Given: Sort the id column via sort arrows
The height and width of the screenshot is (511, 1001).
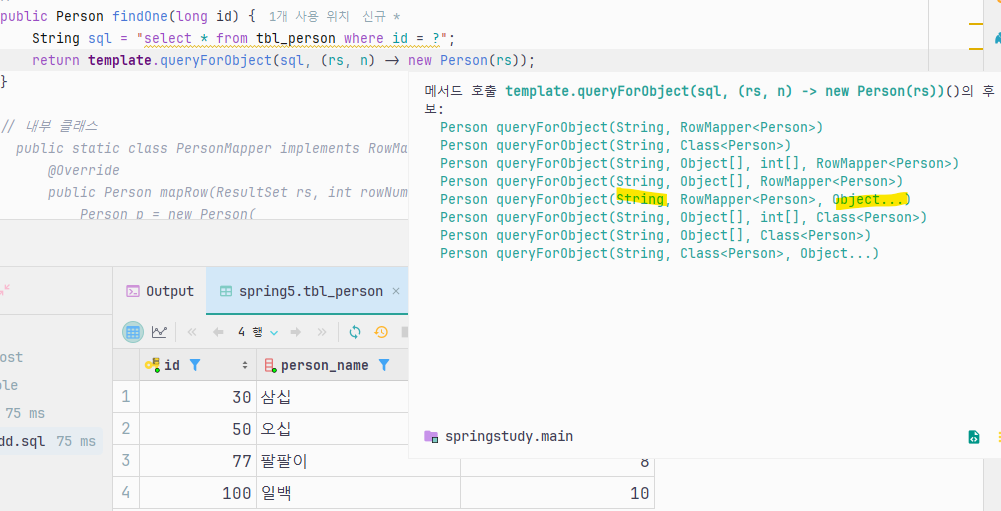Looking at the screenshot, I should coord(245,365).
